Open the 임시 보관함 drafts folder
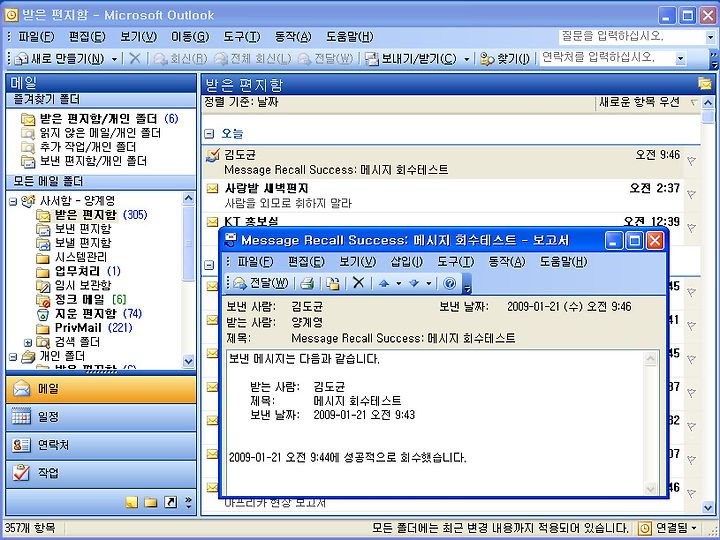 point(73,285)
